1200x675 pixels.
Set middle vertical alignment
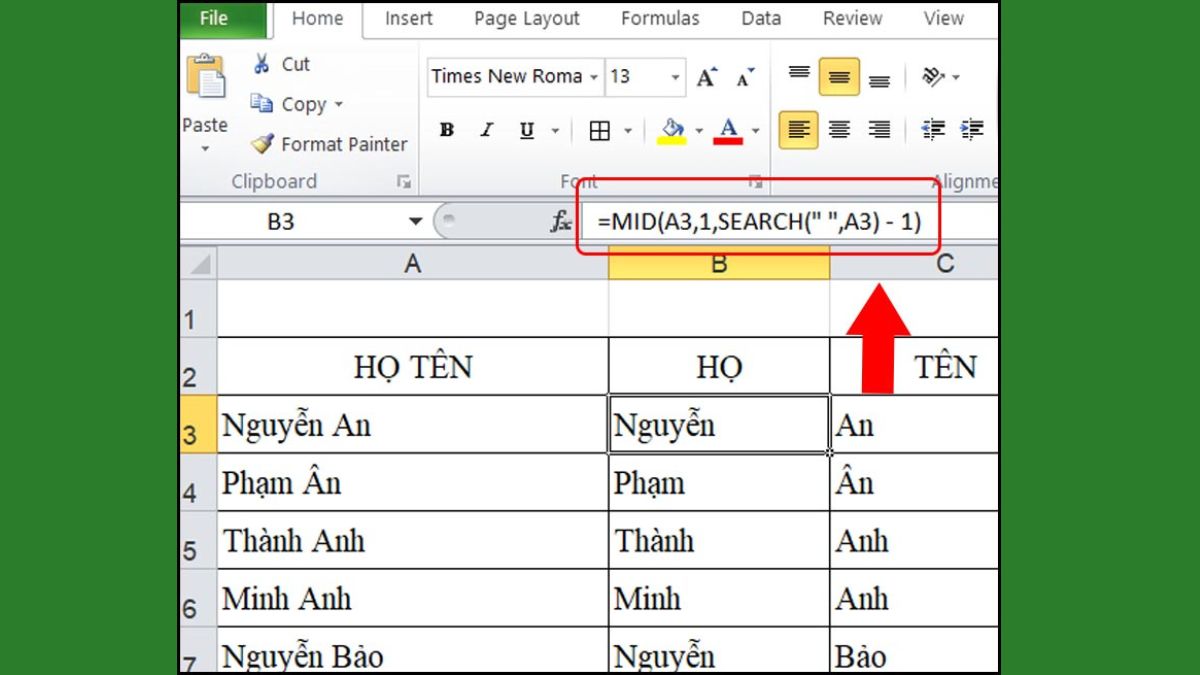click(839, 77)
